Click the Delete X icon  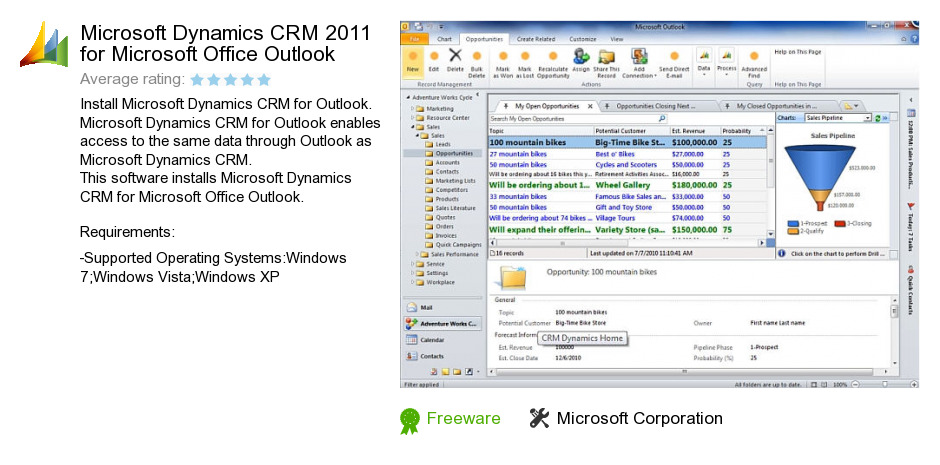(456, 56)
